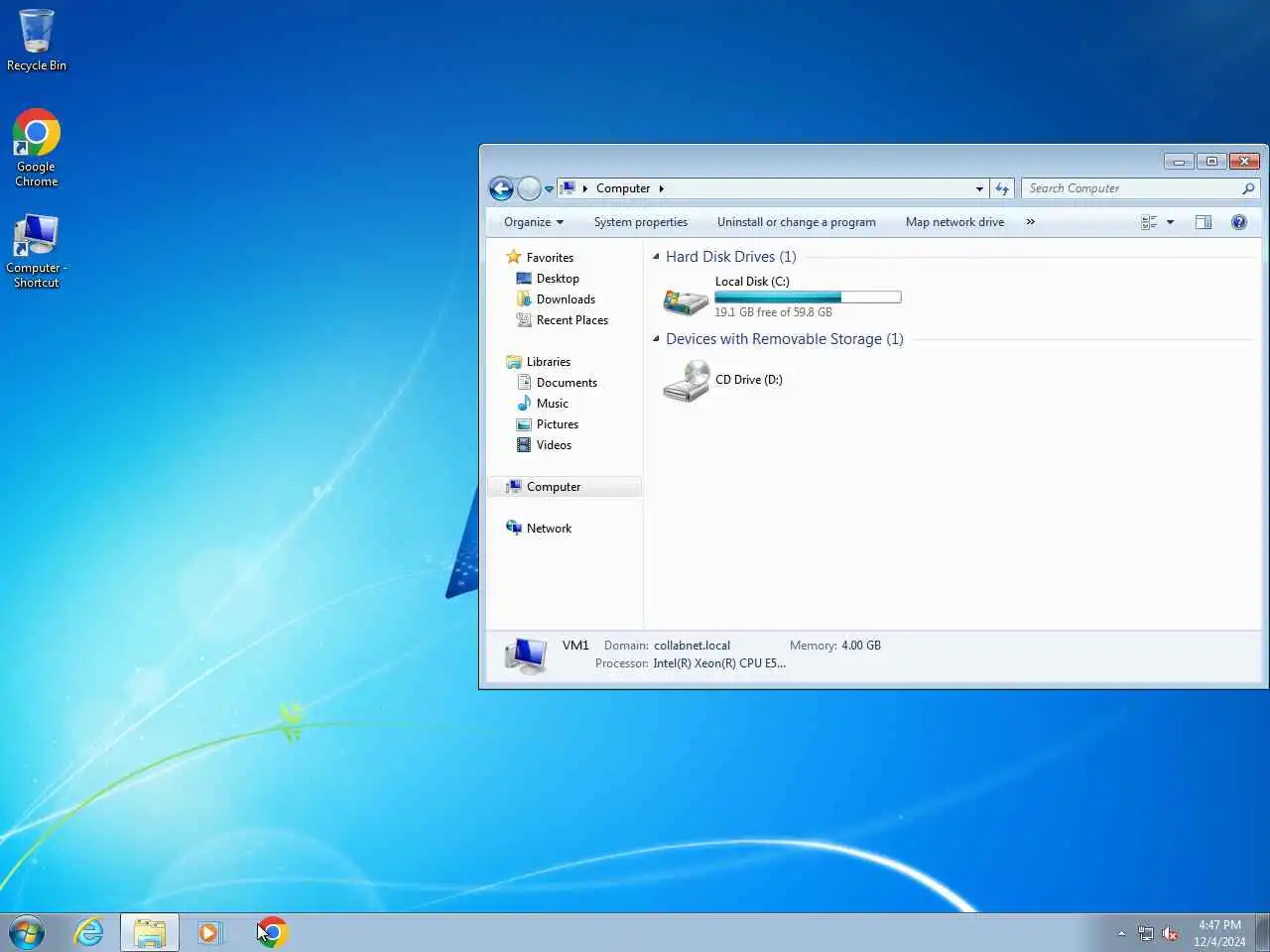Open the Windows Start button

pos(27,933)
